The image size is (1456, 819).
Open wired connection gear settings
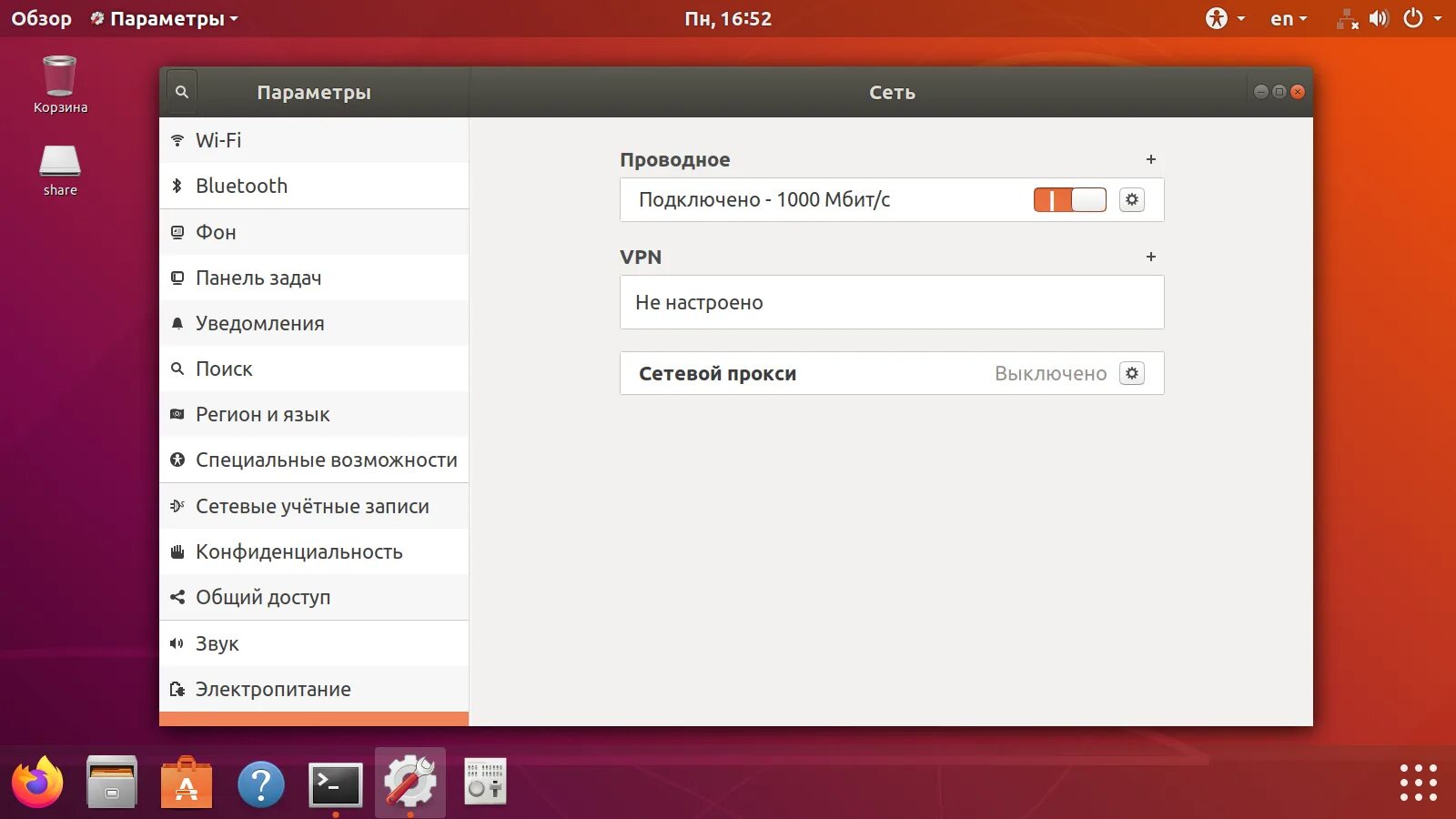pos(1132,199)
